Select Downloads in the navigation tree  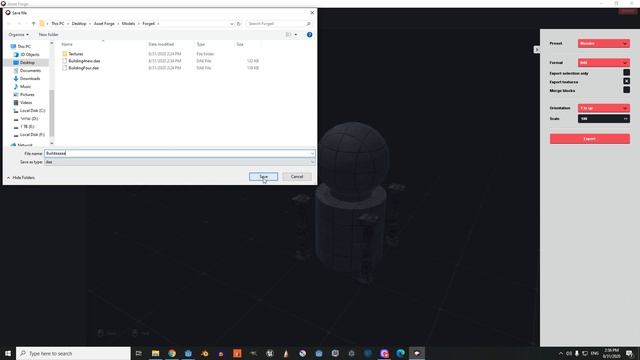[30, 78]
